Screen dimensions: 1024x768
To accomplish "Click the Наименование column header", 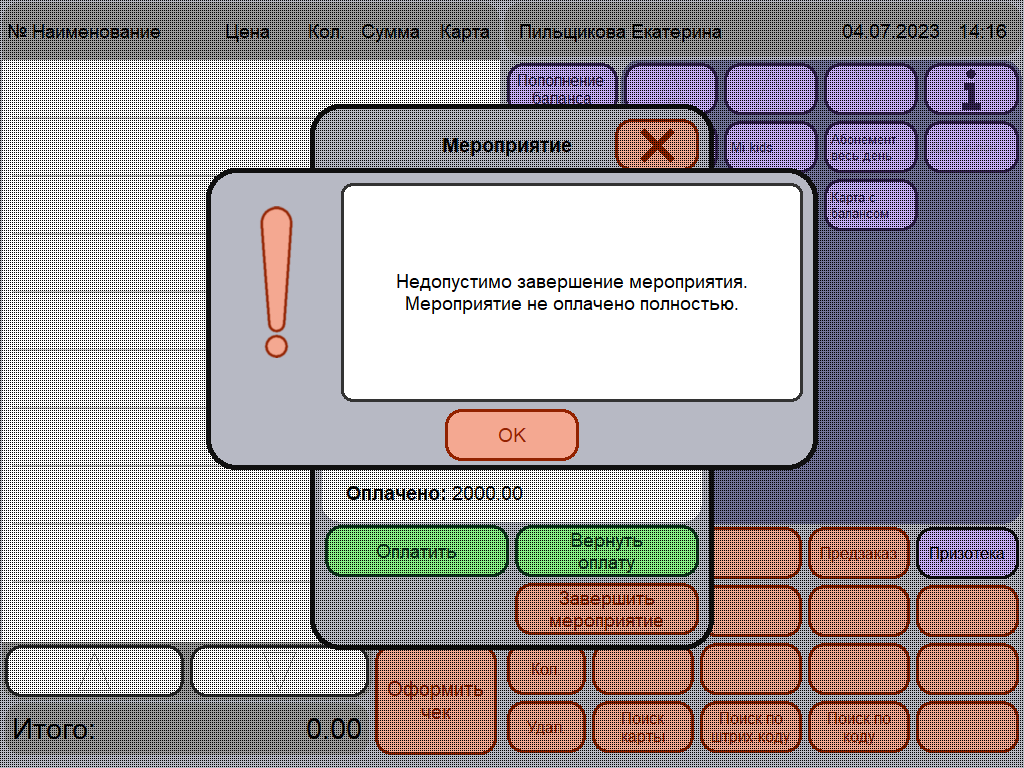I will tap(96, 31).
